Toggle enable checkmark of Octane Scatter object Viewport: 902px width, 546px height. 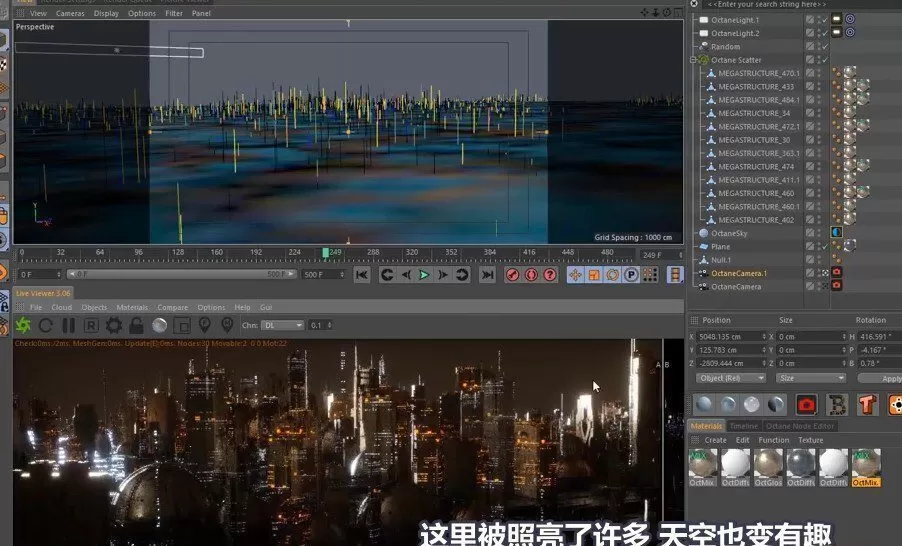pyautogui.click(x=825, y=60)
